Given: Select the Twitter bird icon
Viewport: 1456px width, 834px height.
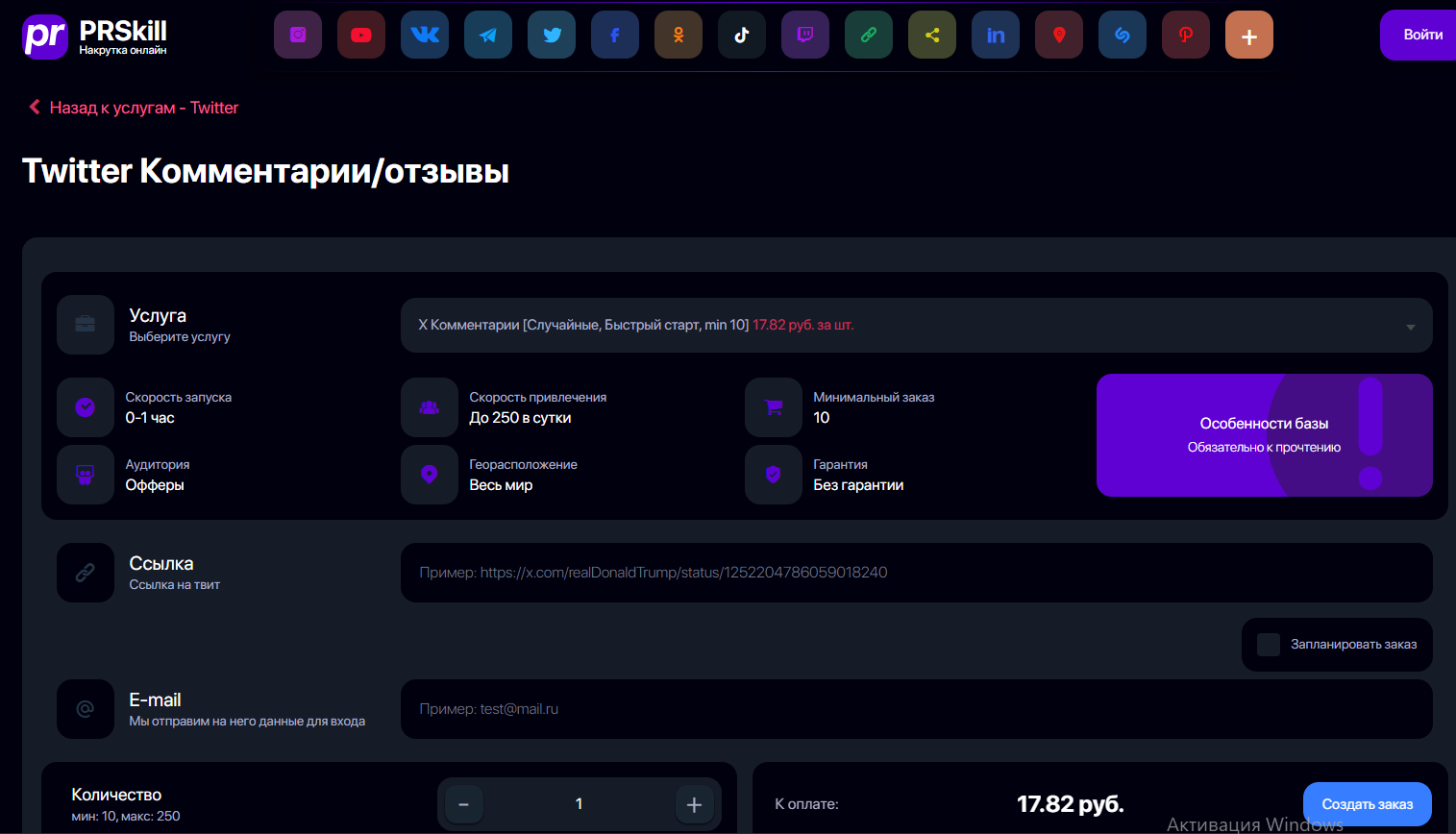Looking at the screenshot, I should pos(552,35).
